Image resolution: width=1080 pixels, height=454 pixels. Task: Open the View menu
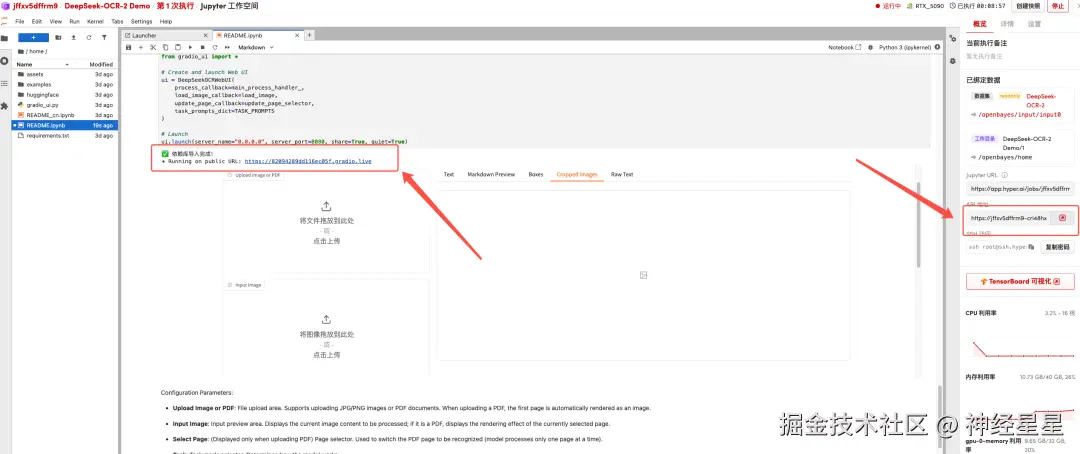click(x=56, y=21)
